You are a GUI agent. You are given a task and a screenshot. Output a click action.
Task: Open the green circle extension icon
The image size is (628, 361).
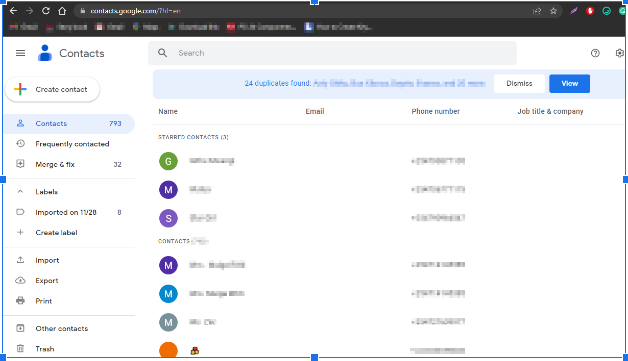606,11
